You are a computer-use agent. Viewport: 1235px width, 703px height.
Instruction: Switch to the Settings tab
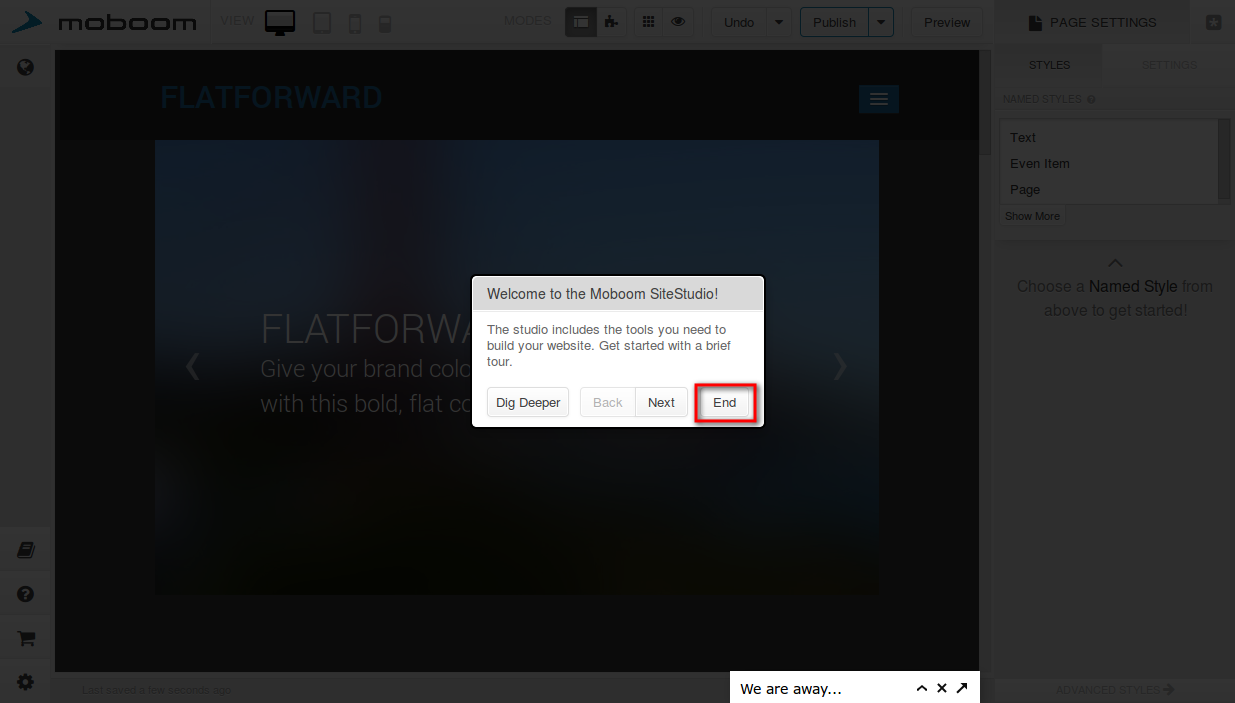(1168, 65)
